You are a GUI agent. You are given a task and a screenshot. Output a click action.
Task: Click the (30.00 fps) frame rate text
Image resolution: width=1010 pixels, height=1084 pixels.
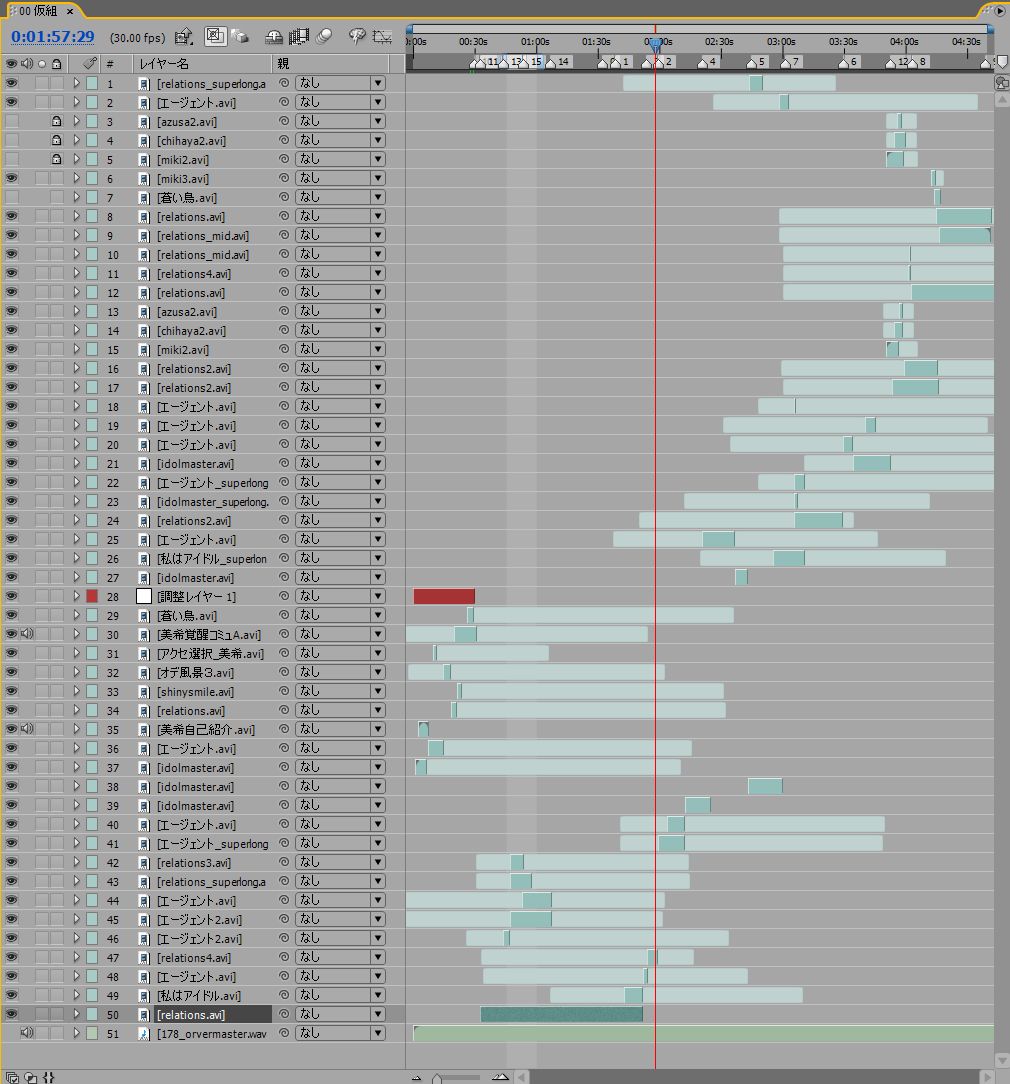tap(138, 37)
